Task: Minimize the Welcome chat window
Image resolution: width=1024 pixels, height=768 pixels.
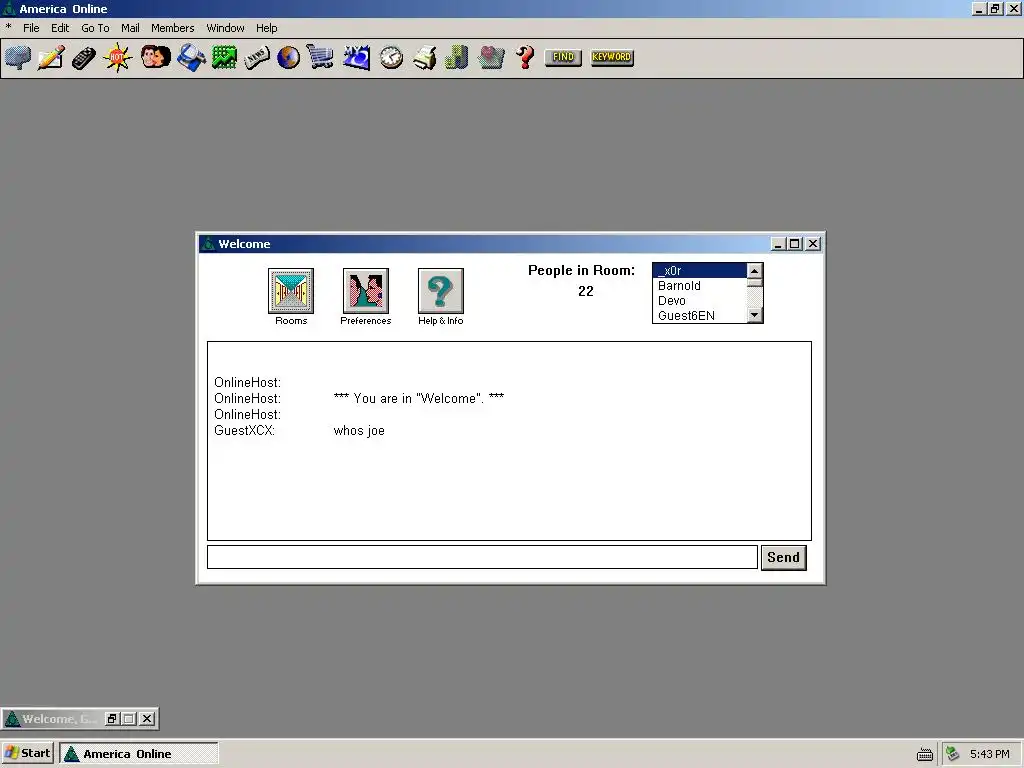Action: [777, 244]
